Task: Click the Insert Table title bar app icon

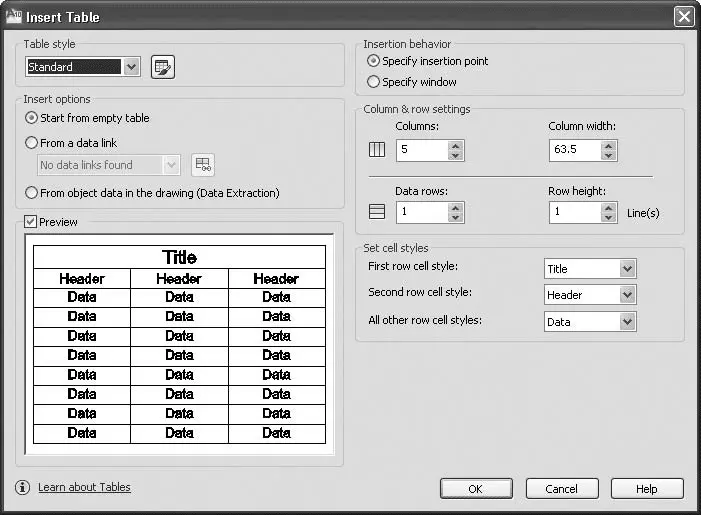Action: tap(13, 17)
